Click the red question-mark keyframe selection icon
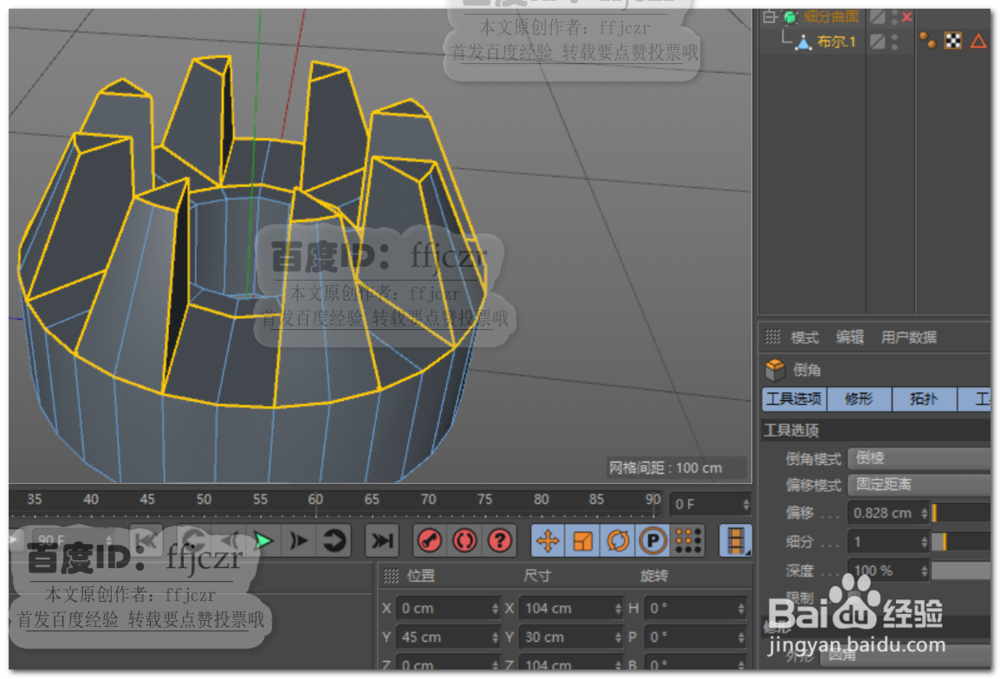This screenshot has height=679, width=1000. point(499,541)
